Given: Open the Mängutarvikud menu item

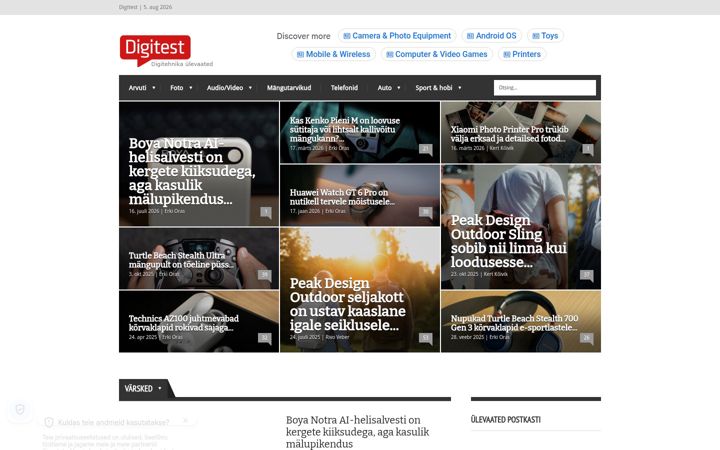Looking at the screenshot, I should tap(289, 88).
